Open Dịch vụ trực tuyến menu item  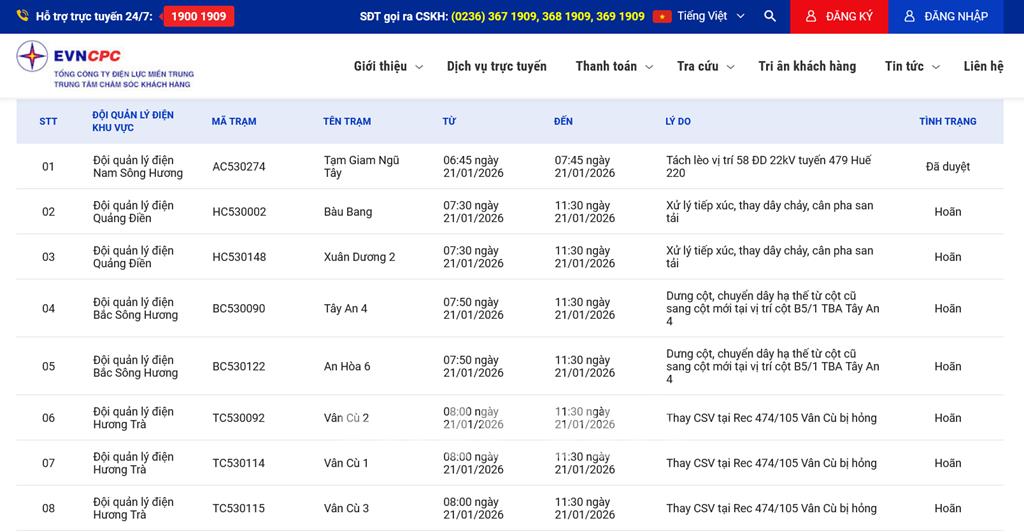[497, 67]
